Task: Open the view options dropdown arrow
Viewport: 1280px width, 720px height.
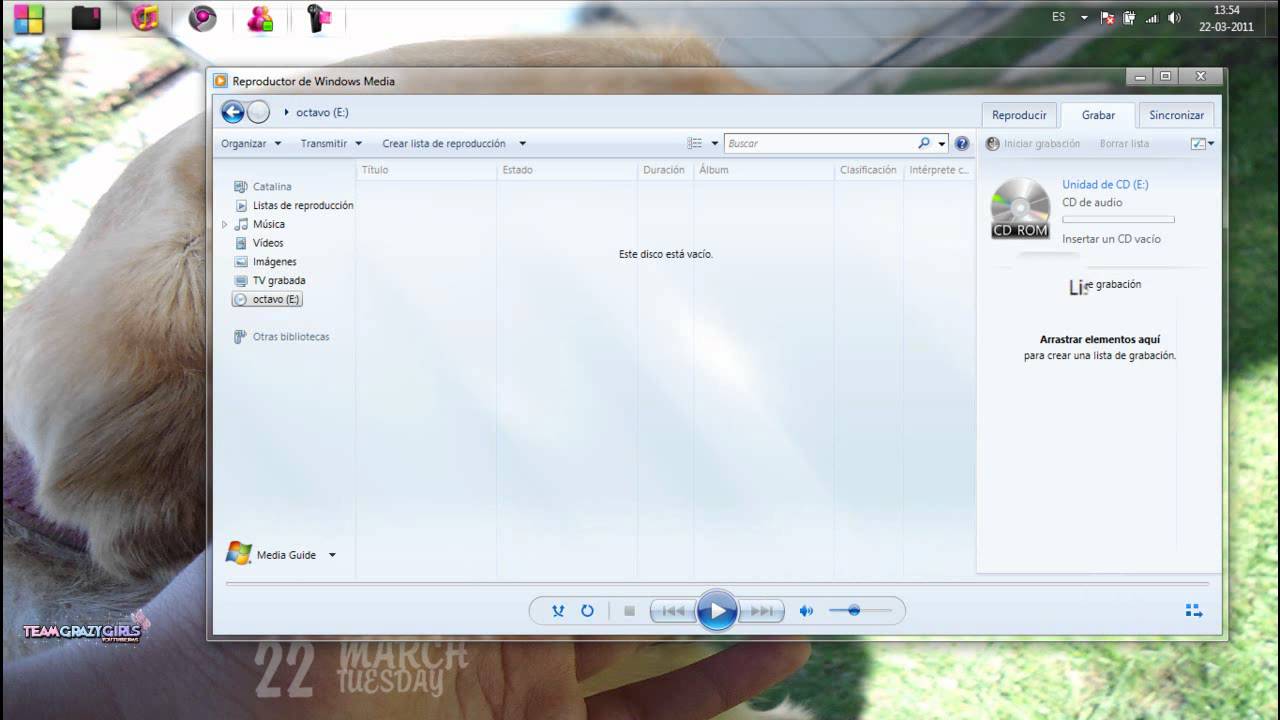Action: 715,143
